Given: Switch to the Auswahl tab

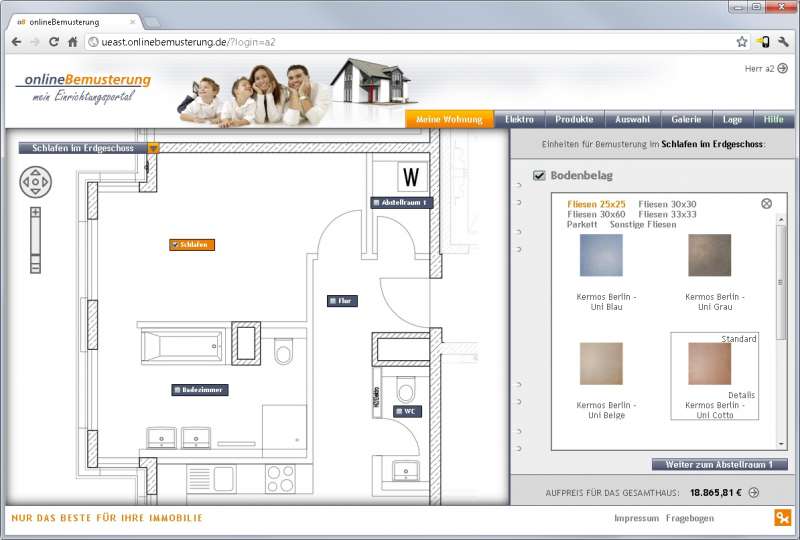Looking at the screenshot, I should point(633,119).
